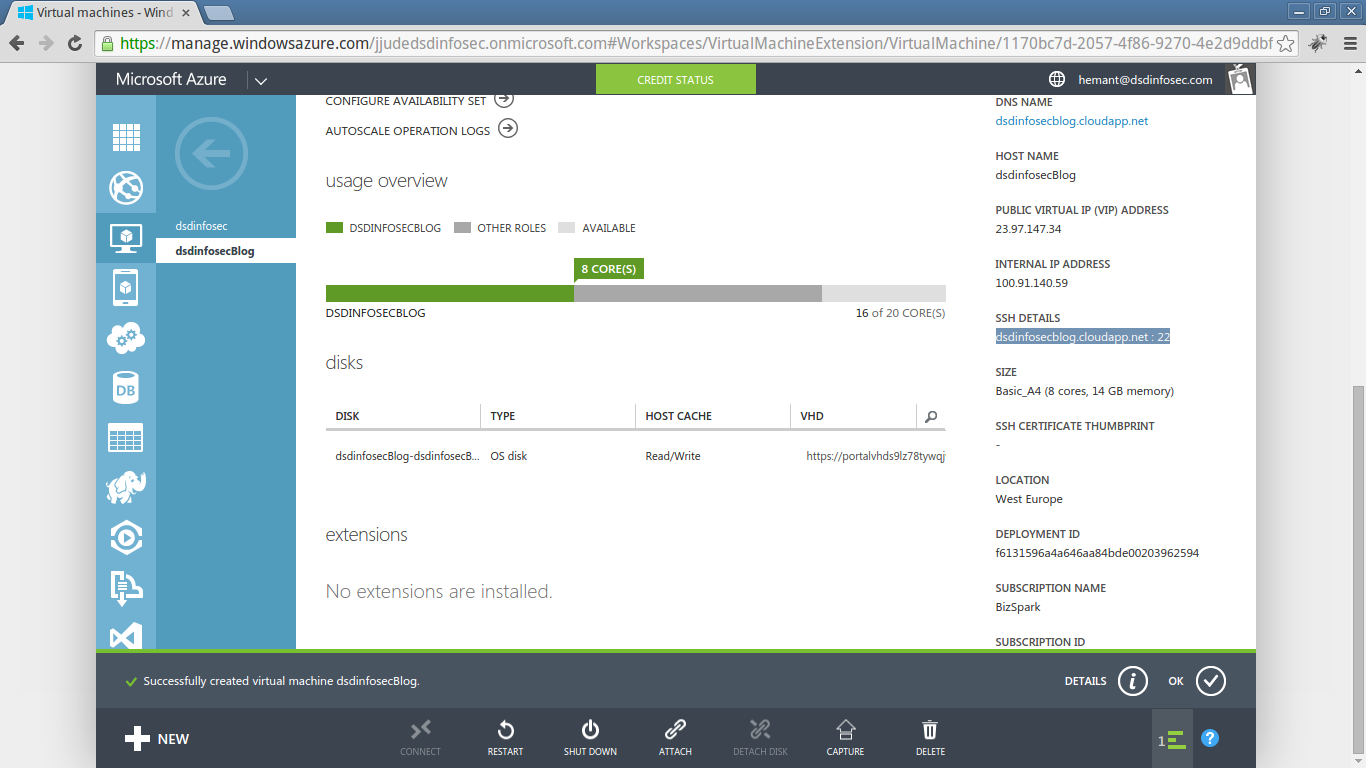The width and height of the screenshot is (1366, 768).
Task: Open Cloud Services gear-cloud icon
Action: [126, 338]
